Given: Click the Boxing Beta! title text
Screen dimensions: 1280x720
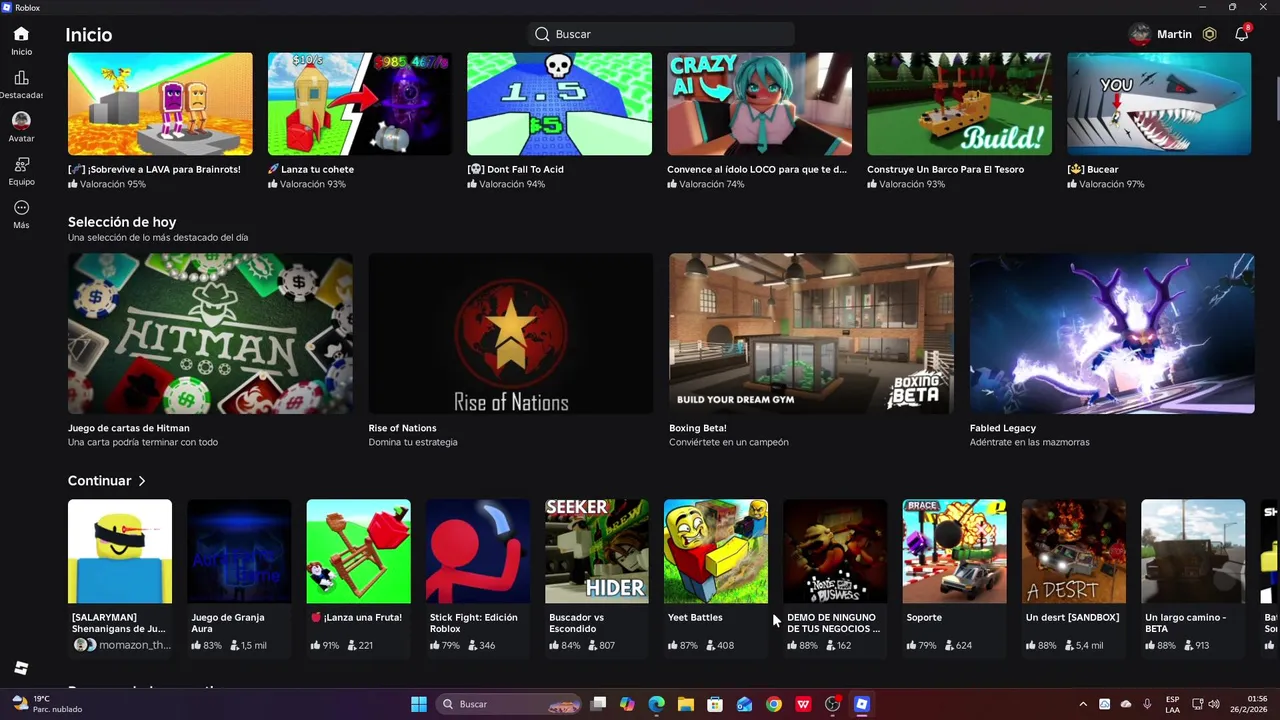Looking at the screenshot, I should click(698, 428).
